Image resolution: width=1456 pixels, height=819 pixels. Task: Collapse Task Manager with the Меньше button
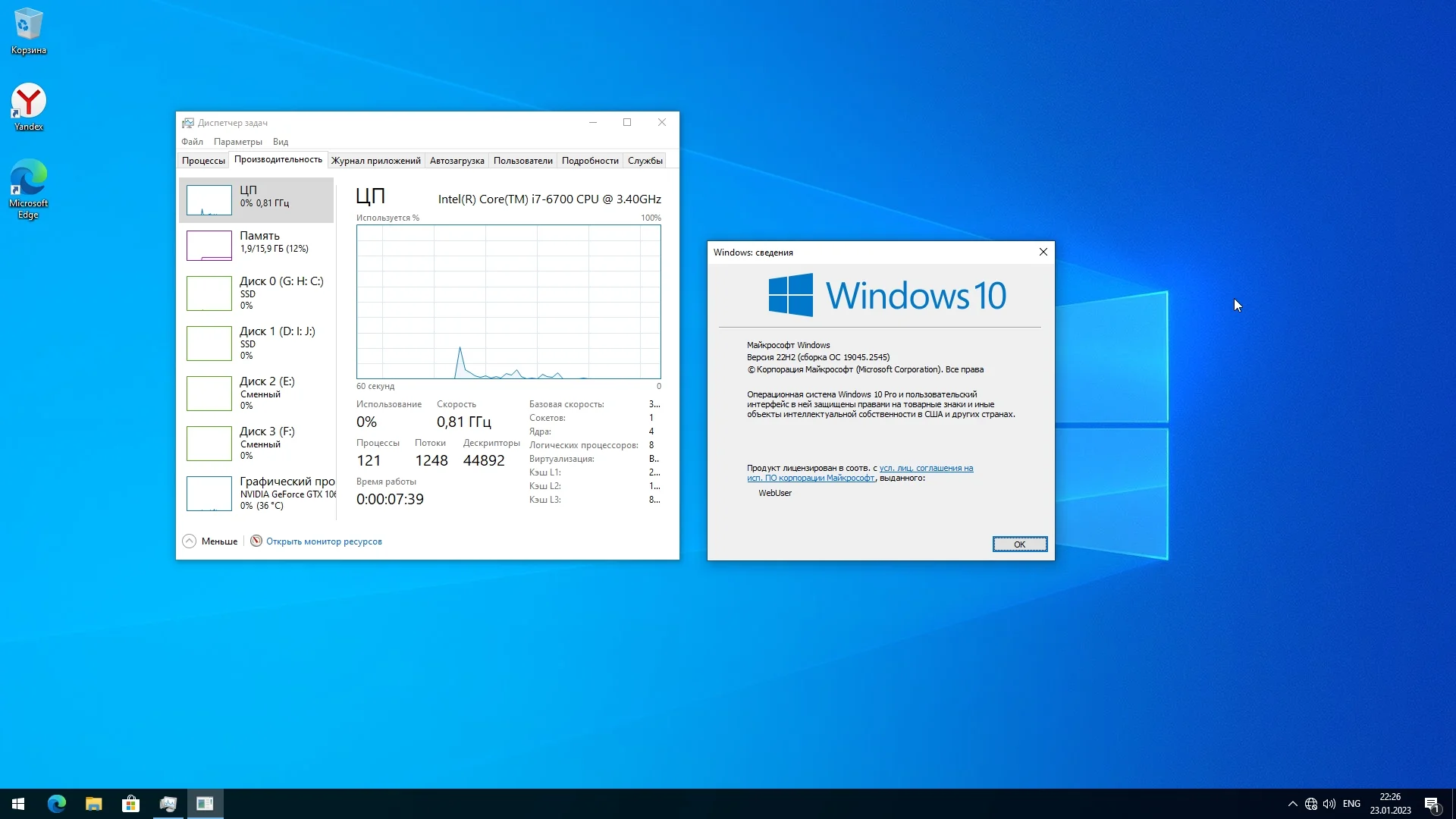click(210, 541)
